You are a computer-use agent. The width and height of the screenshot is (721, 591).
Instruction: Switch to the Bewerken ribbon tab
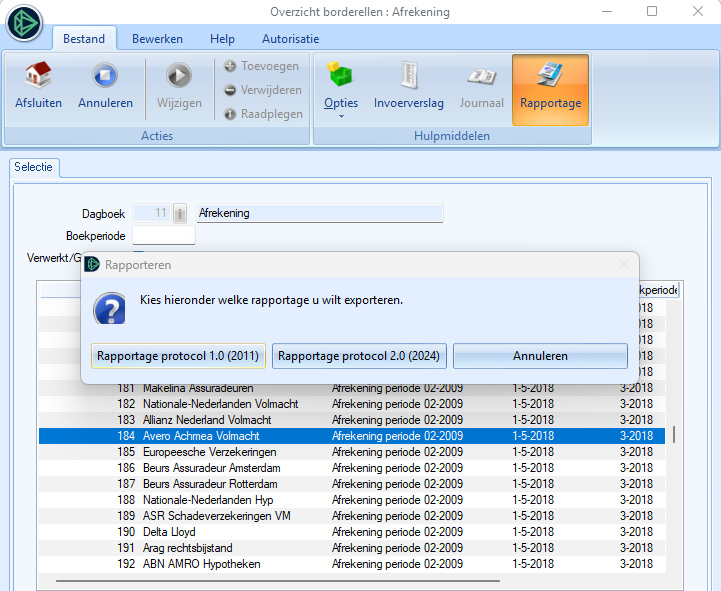pos(157,39)
